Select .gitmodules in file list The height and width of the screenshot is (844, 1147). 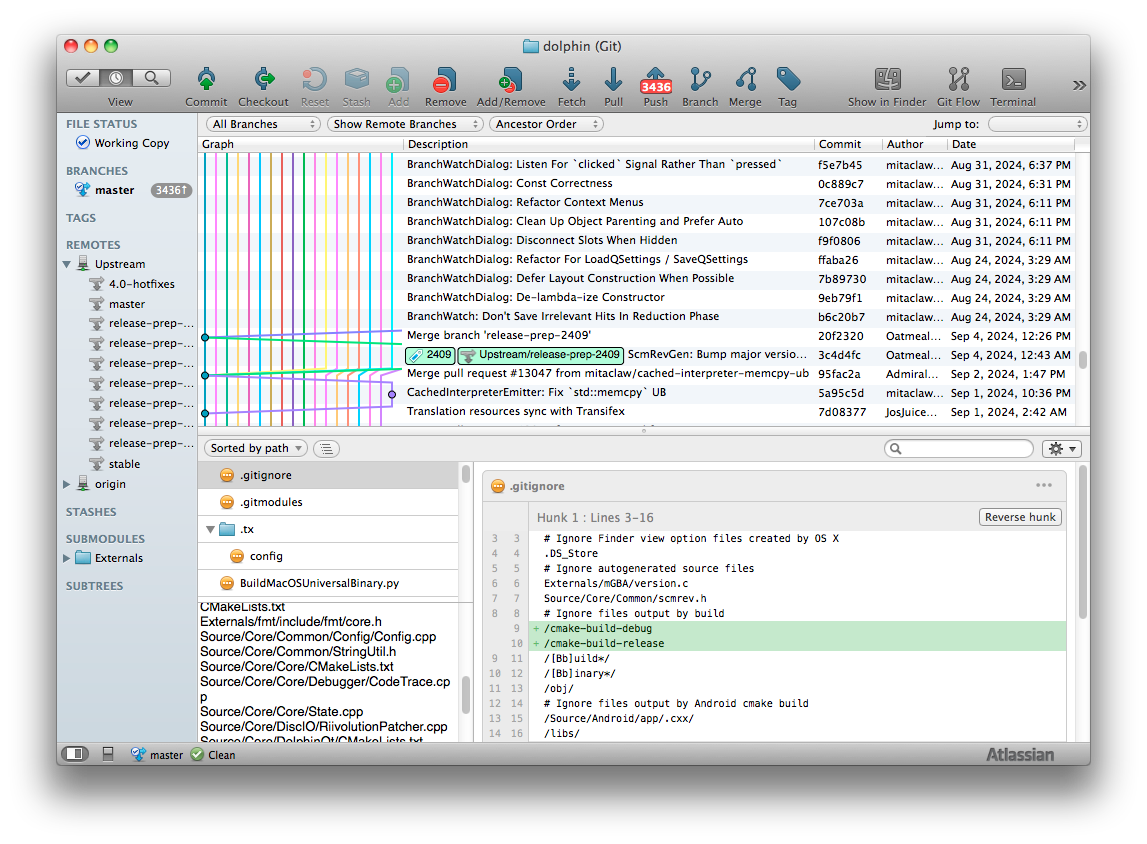point(328,502)
